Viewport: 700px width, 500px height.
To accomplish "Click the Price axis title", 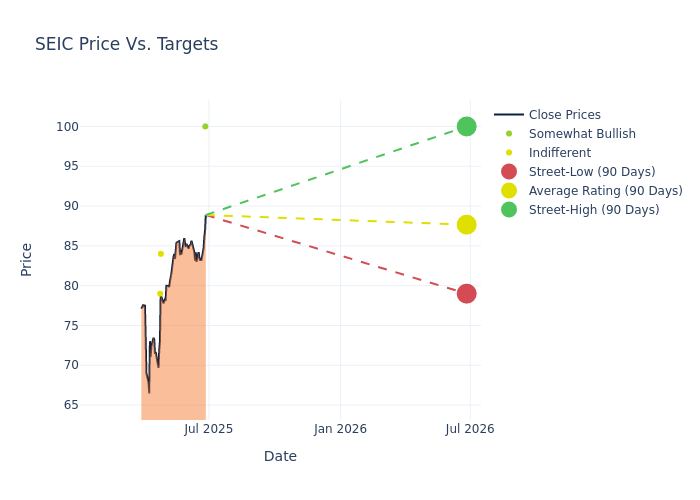I will 27,259.
